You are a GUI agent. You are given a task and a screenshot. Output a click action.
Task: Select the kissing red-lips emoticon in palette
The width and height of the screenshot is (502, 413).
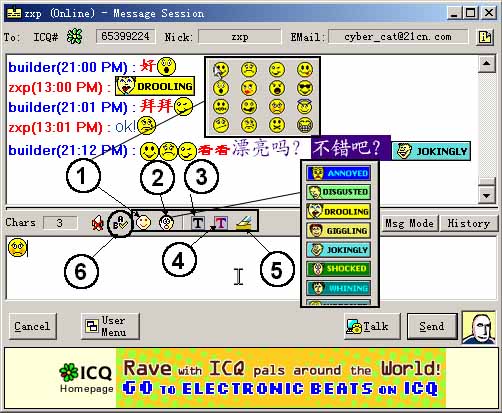(x=249, y=88)
